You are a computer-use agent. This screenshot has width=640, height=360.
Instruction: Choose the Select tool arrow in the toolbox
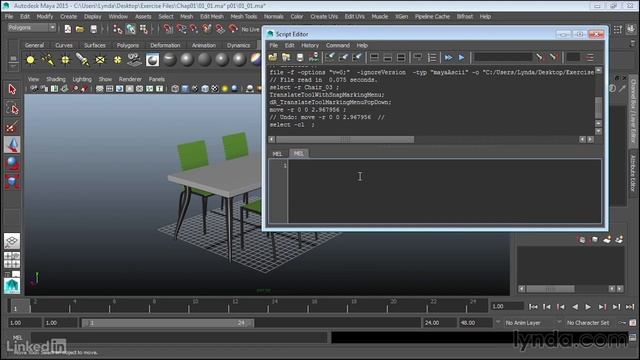coord(12,89)
